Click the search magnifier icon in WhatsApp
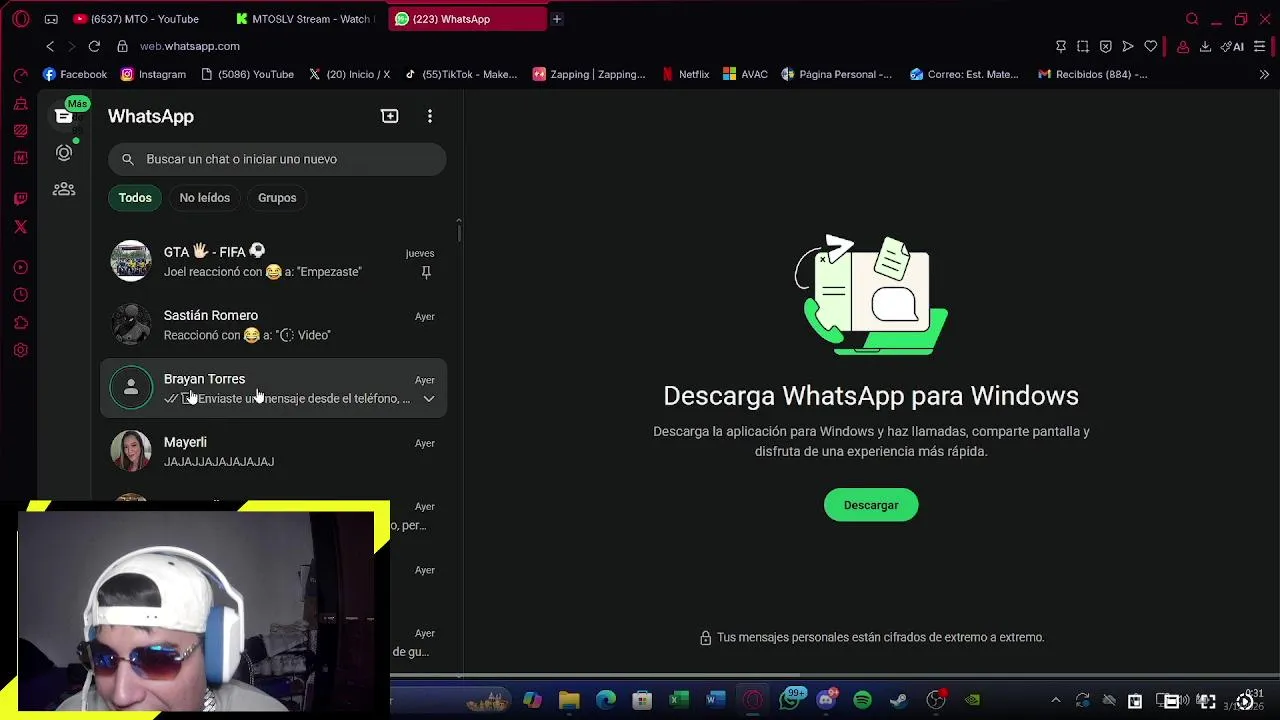The image size is (1280, 720). click(x=128, y=159)
